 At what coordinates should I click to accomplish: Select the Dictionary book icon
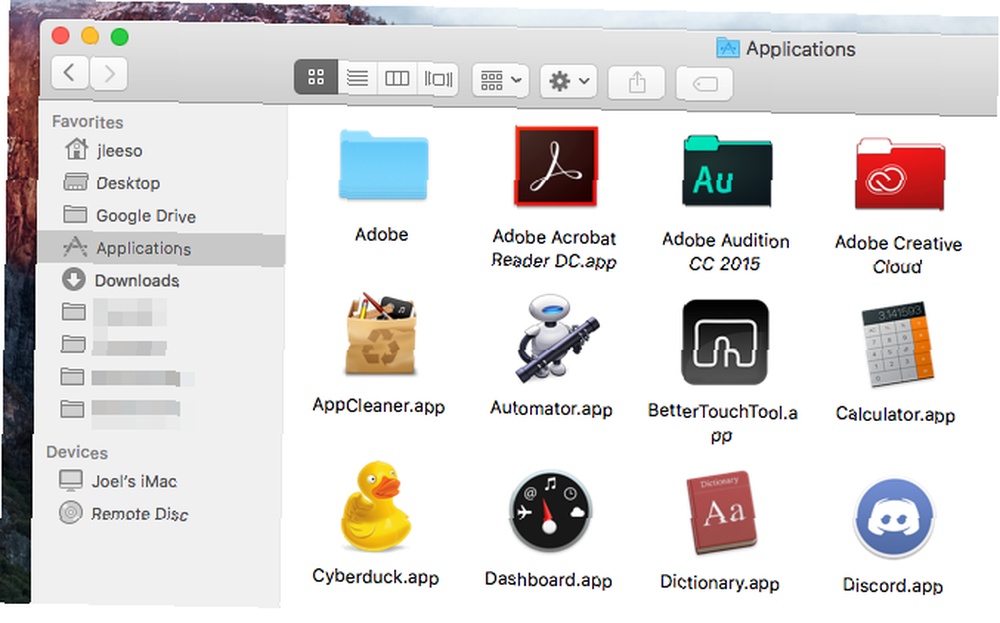723,514
